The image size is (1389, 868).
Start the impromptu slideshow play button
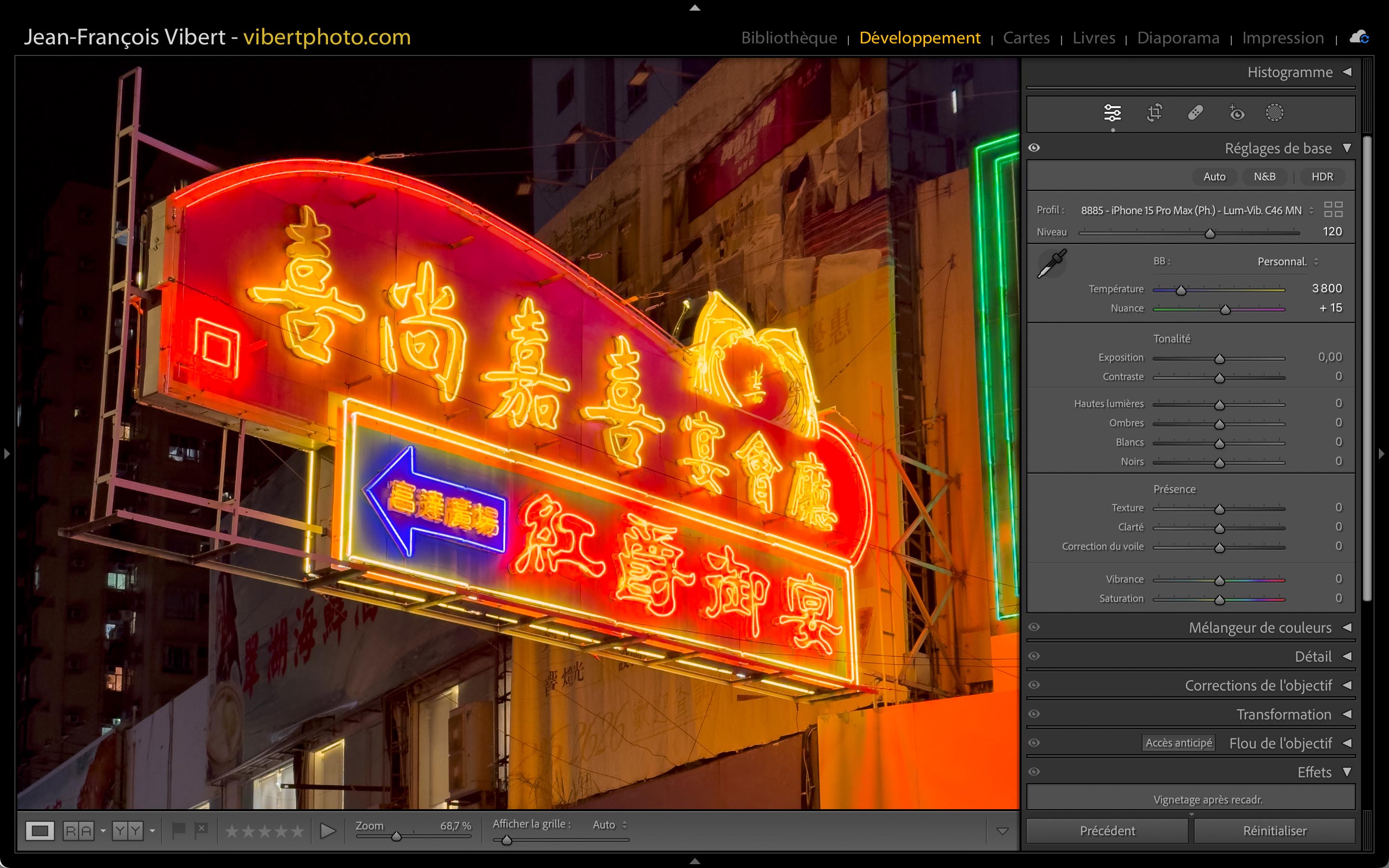328,830
